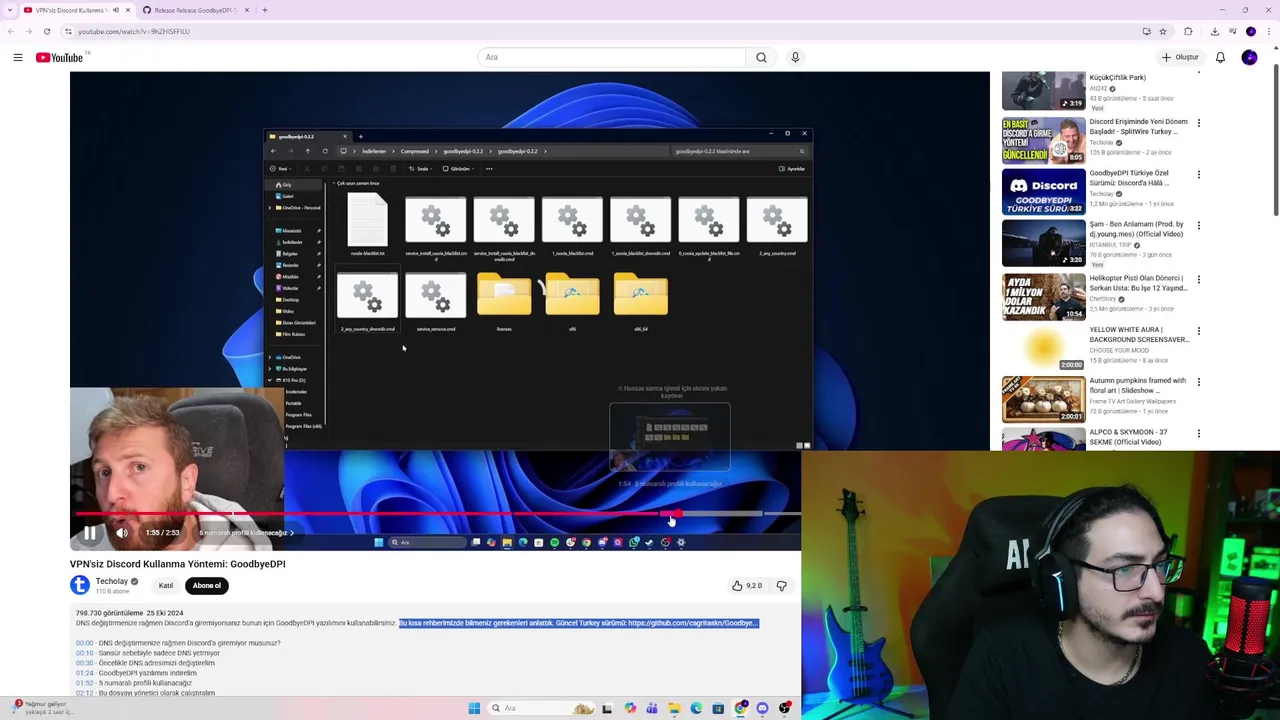The width and height of the screenshot is (1280, 720).
Task: Click 'Helikopter Pisti Olan Dönerci' video title
Action: (x=1138, y=283)
